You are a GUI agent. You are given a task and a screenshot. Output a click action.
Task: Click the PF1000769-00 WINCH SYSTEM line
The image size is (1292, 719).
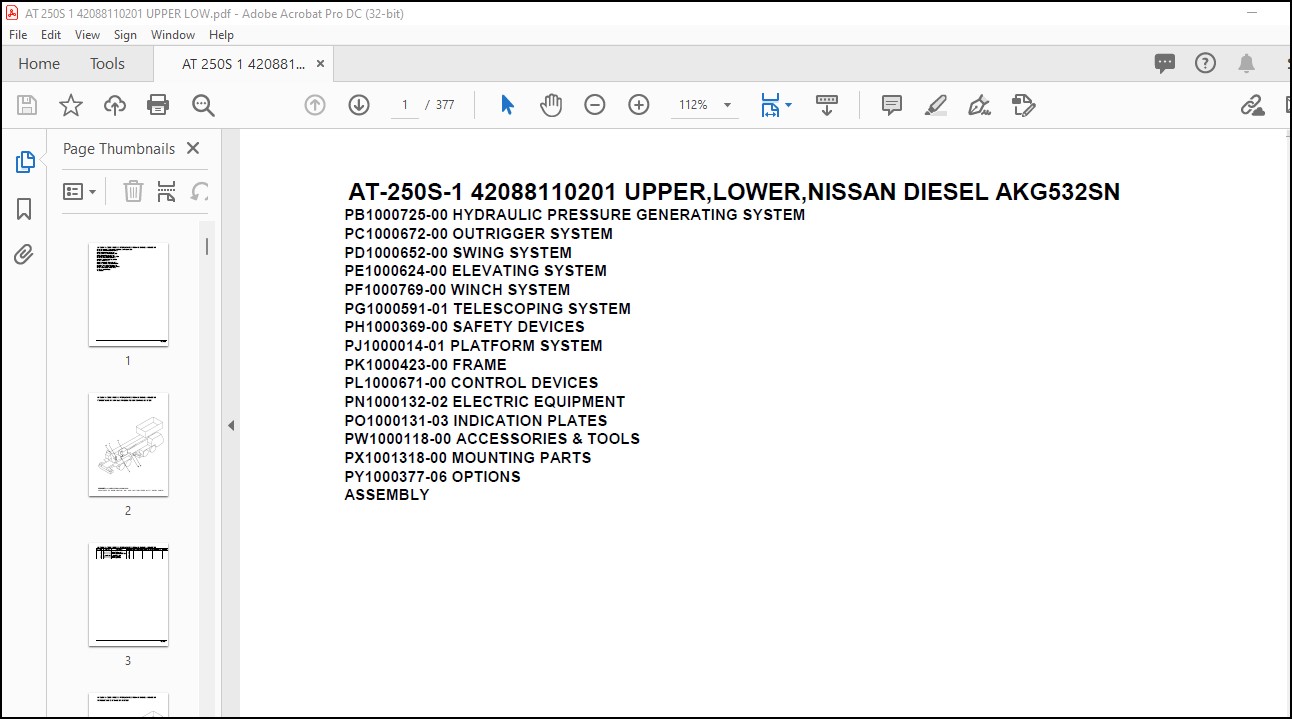[x=457, y=290]
